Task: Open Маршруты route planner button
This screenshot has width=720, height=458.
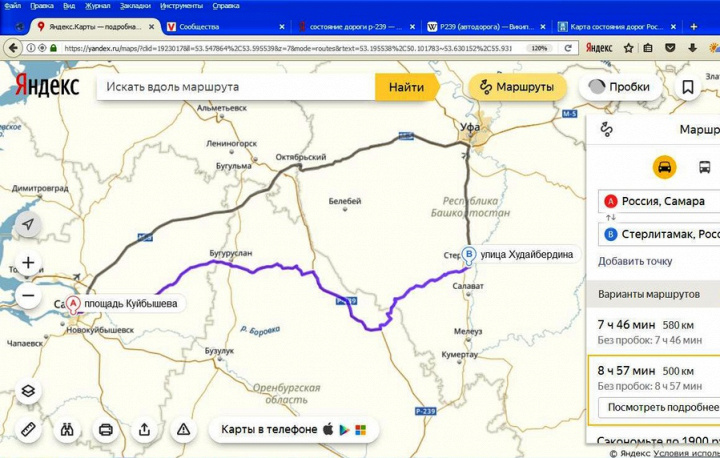Action: pyautogui.click(x=517, y=87)
